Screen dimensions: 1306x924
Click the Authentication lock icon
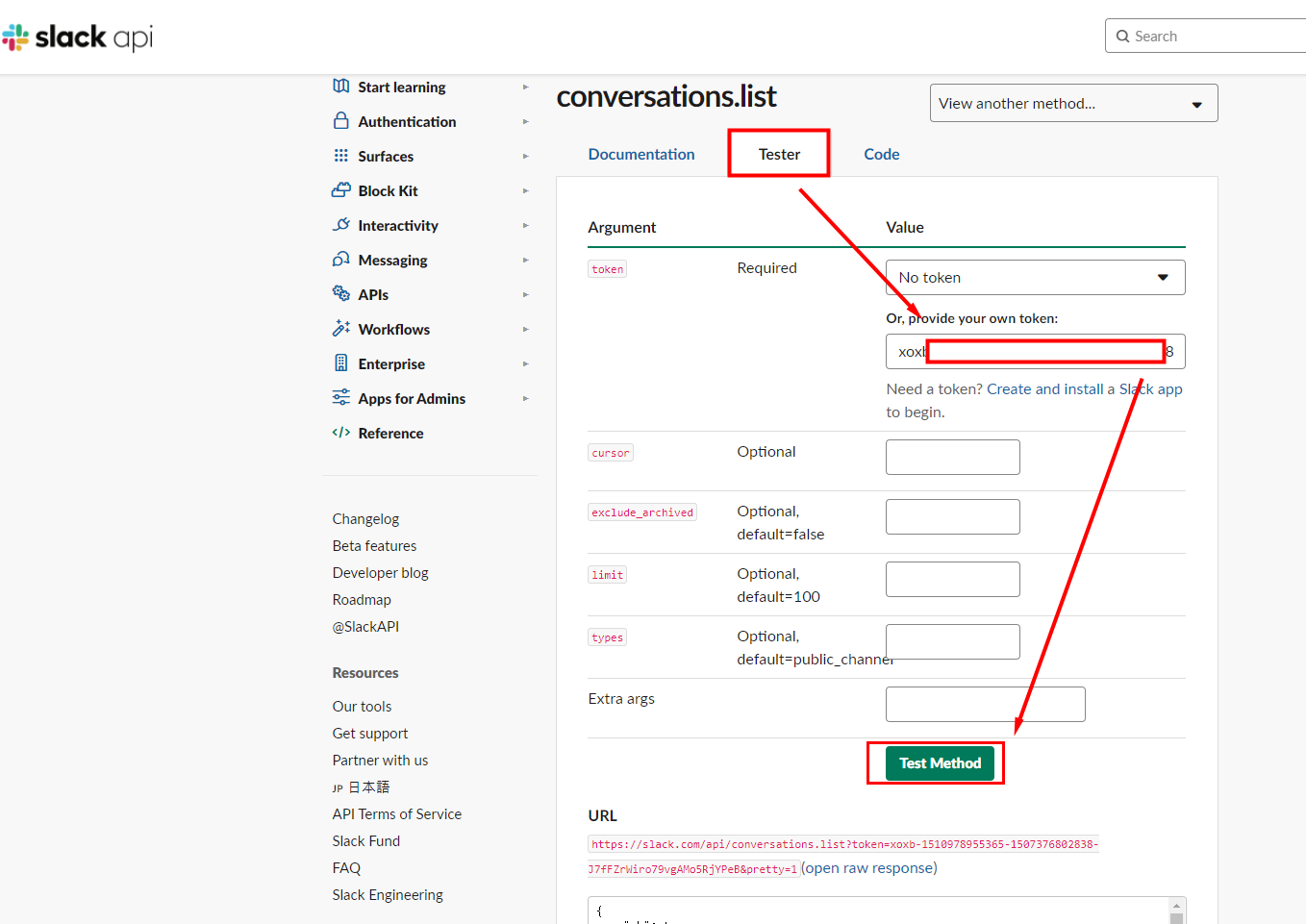(x=341, y=120)
